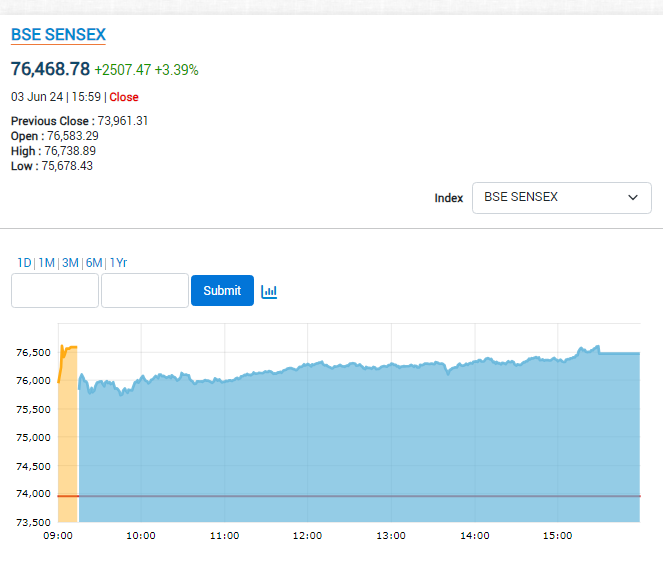Click the chart type icon beside Submit
Image resolution: width=663 pixels, height=561 pixels.
[x=268, y=291]
